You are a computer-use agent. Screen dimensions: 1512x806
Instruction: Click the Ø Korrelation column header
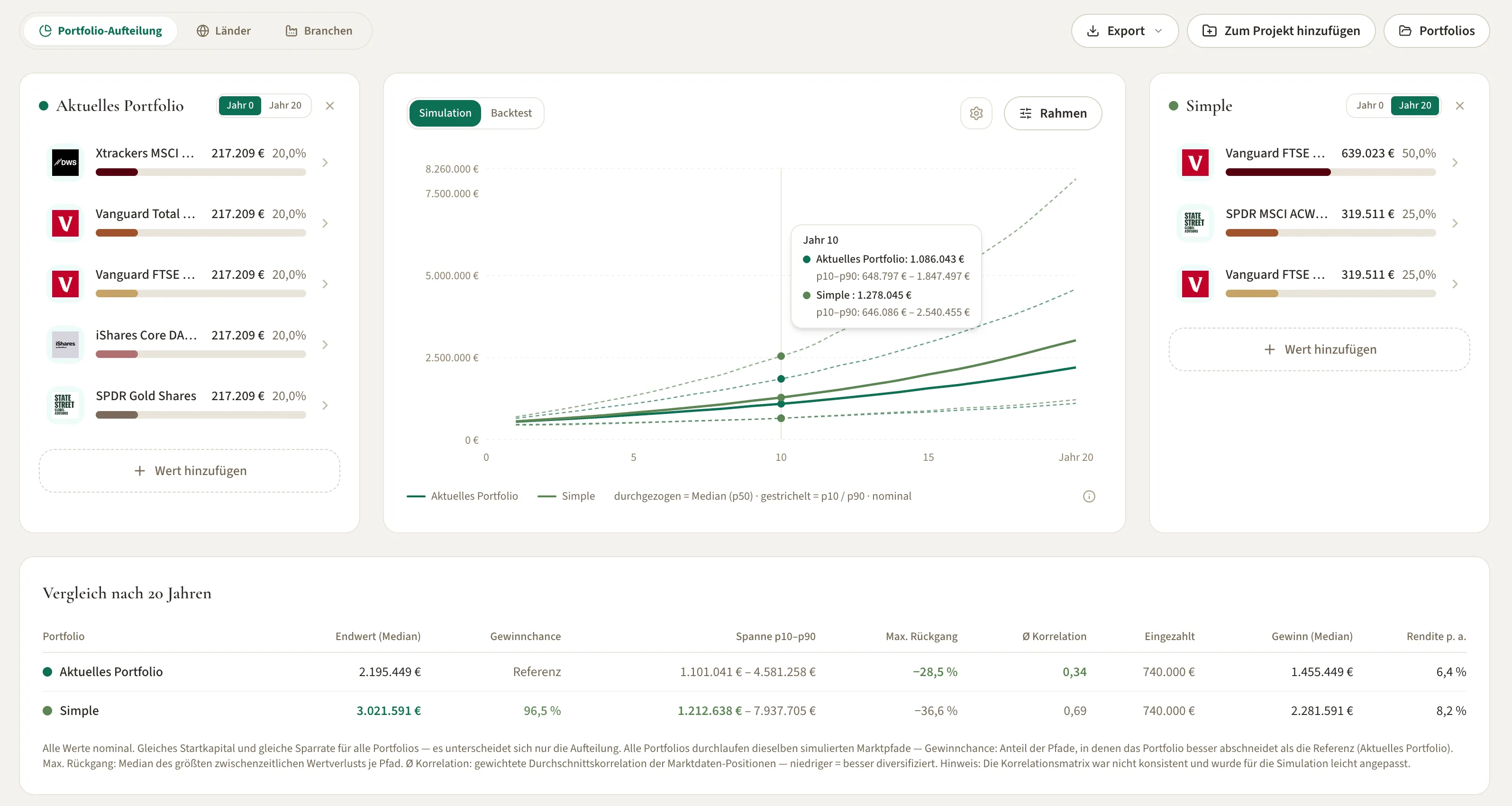[1054, 636]
